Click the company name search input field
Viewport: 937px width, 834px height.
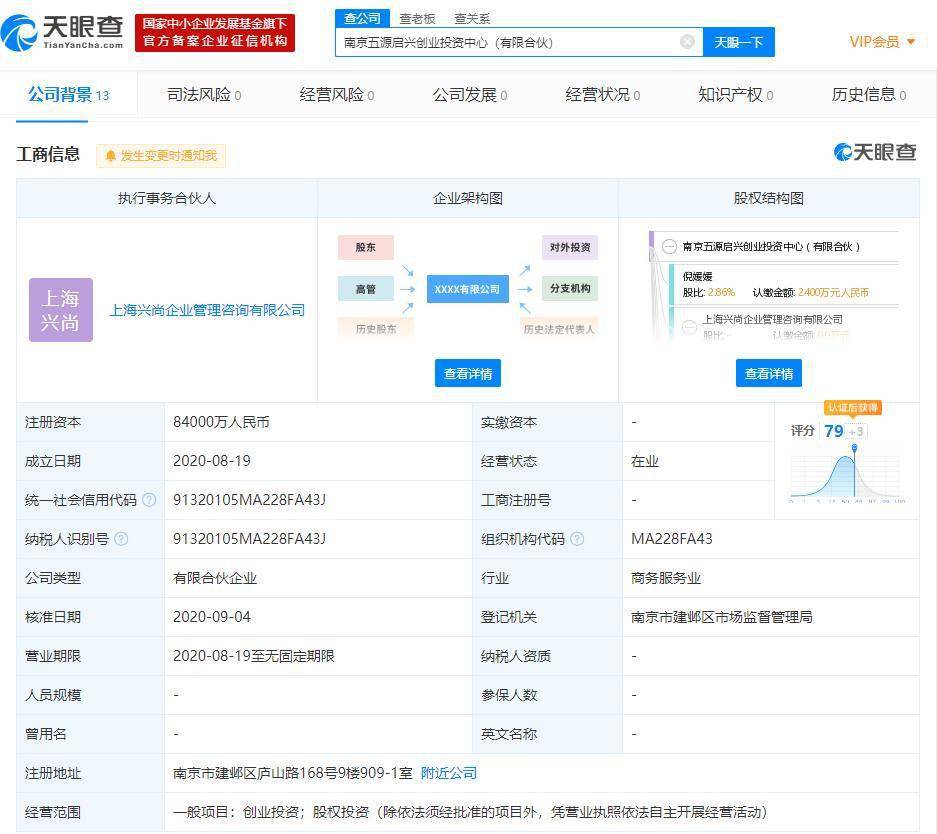coord(508,42)
